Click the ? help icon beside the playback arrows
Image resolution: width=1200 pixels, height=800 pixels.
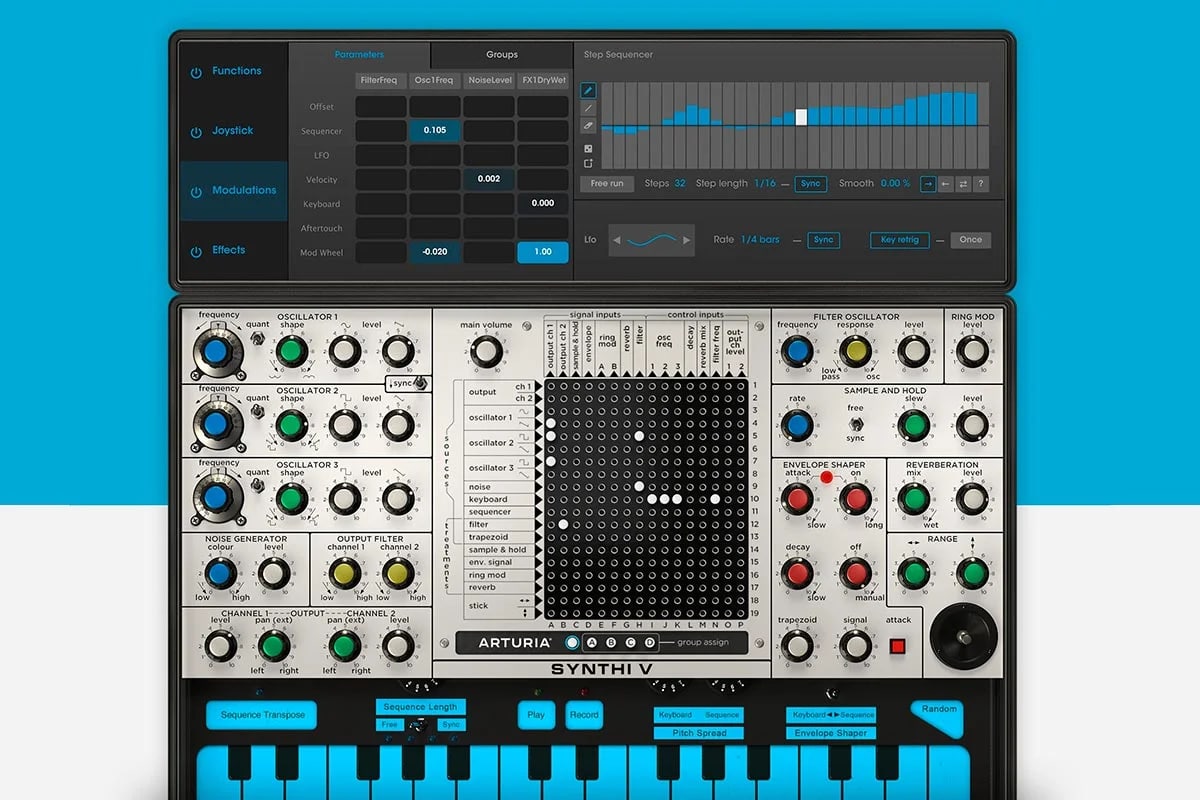[x=981, y=184]
